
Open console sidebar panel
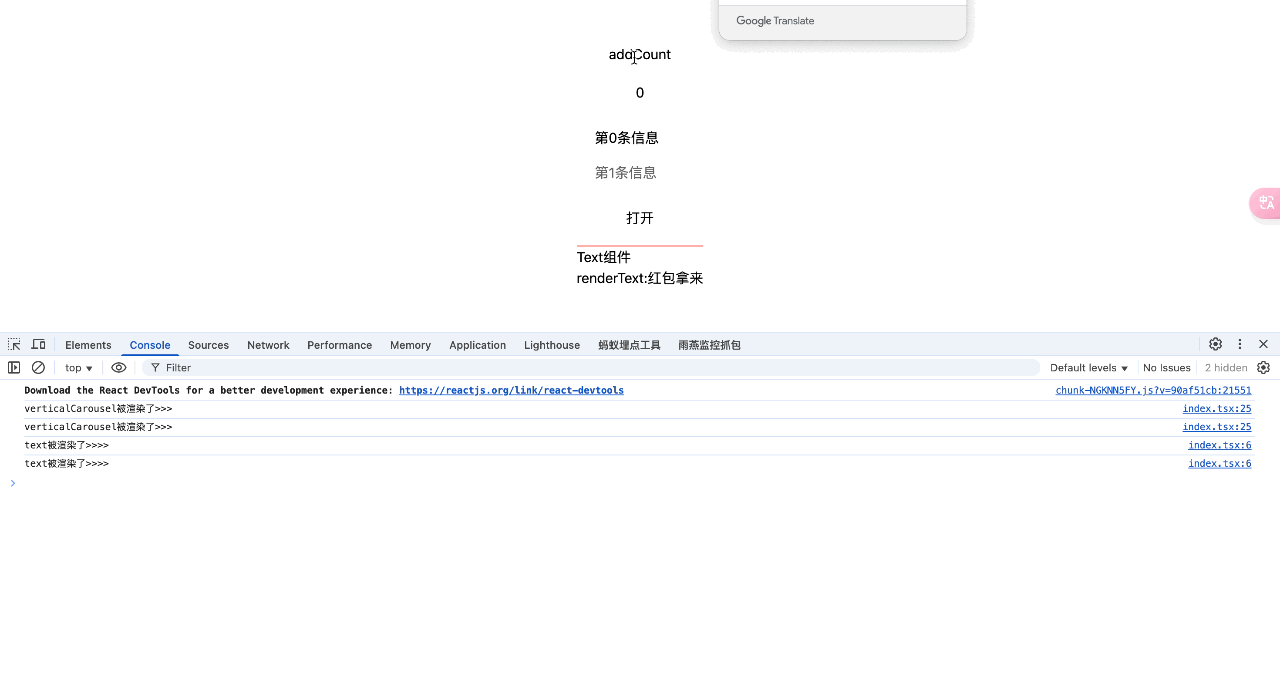click(x=14, y=367)
